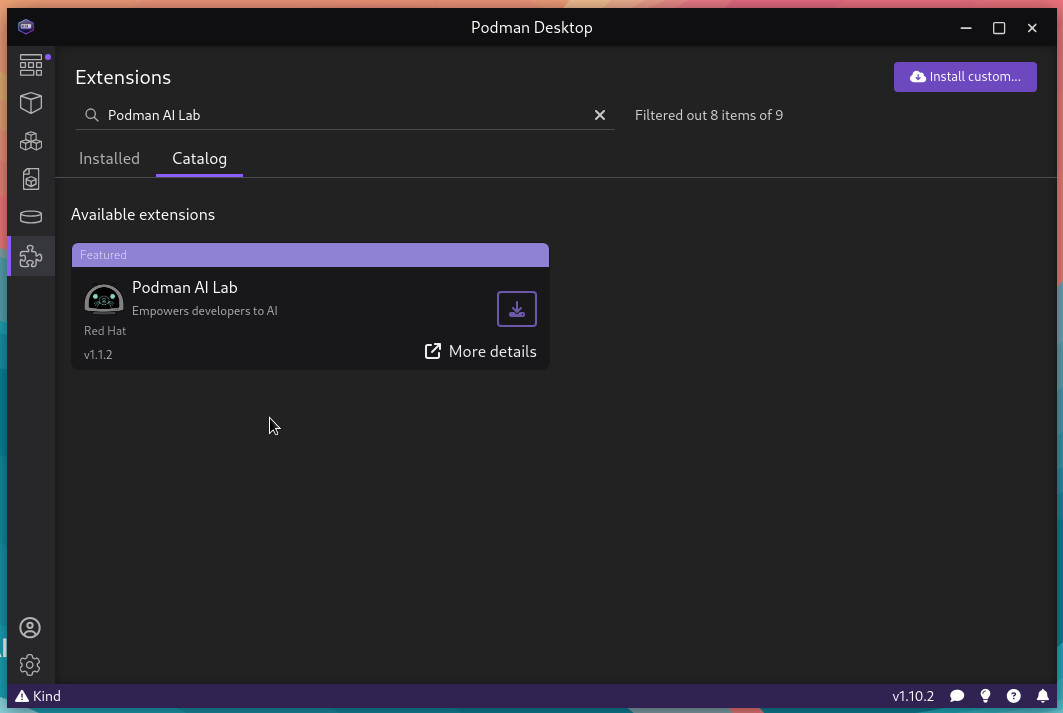Open the Containers view in sidebar

pos(31,103)
